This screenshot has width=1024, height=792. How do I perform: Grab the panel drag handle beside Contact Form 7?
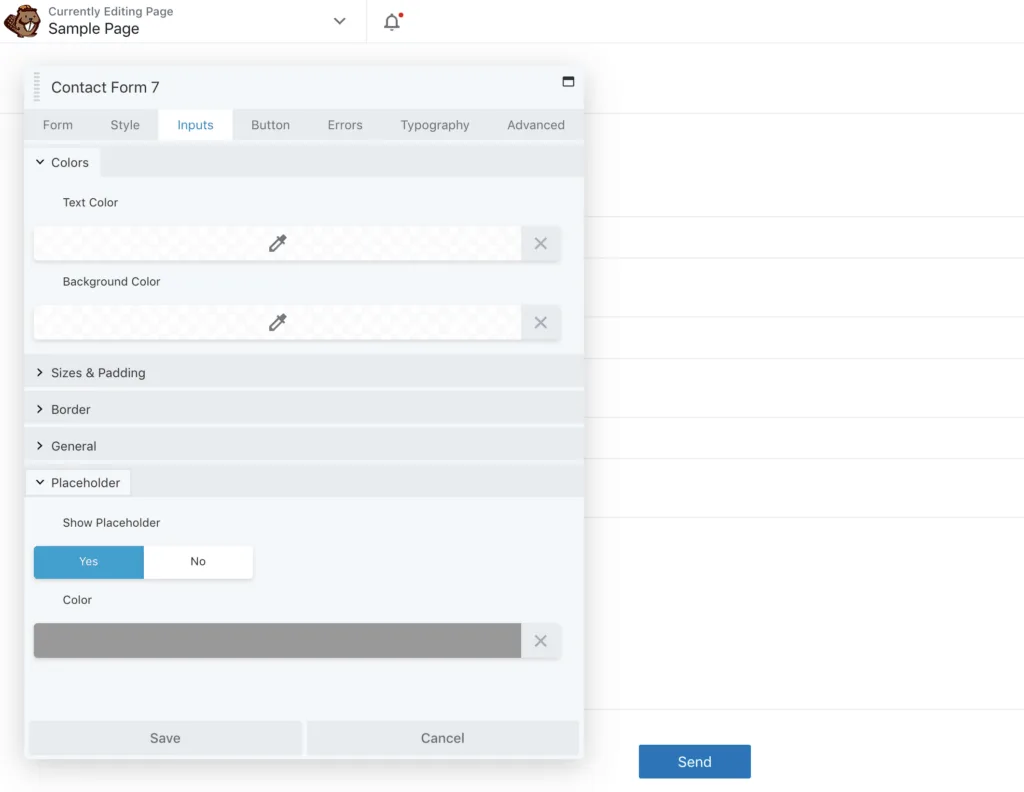37,87
